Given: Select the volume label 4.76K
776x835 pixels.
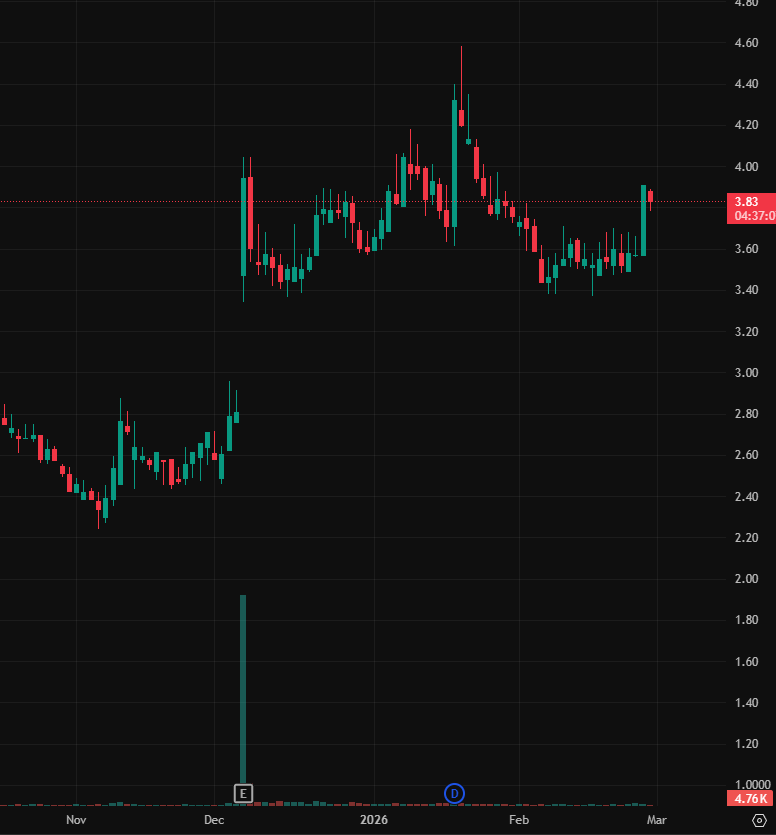Looking at the screenshot, I should (x=750, y=798).
